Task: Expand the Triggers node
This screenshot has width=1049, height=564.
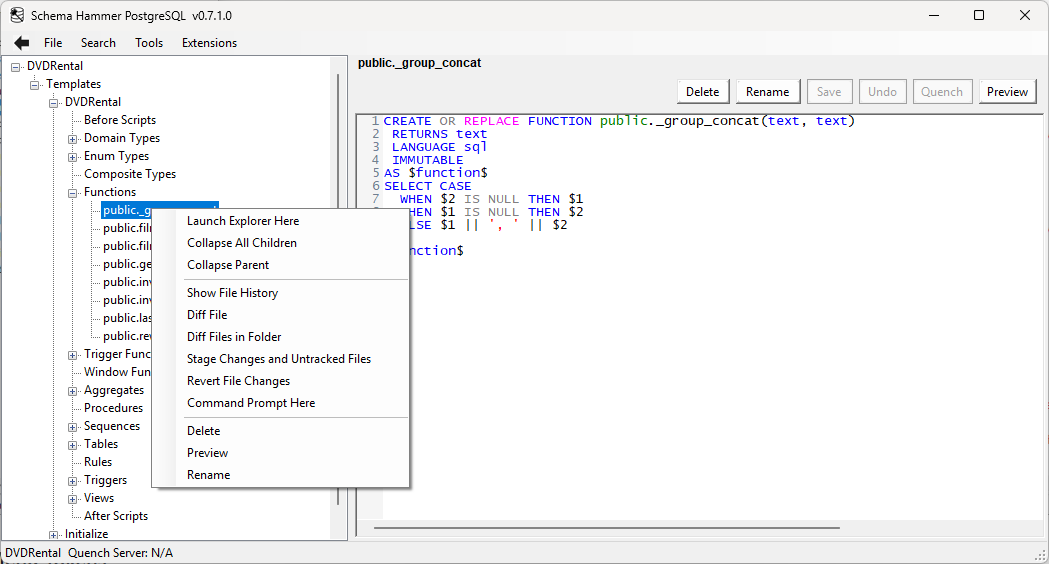Action: pyautogui.click(x=72, y=481)
